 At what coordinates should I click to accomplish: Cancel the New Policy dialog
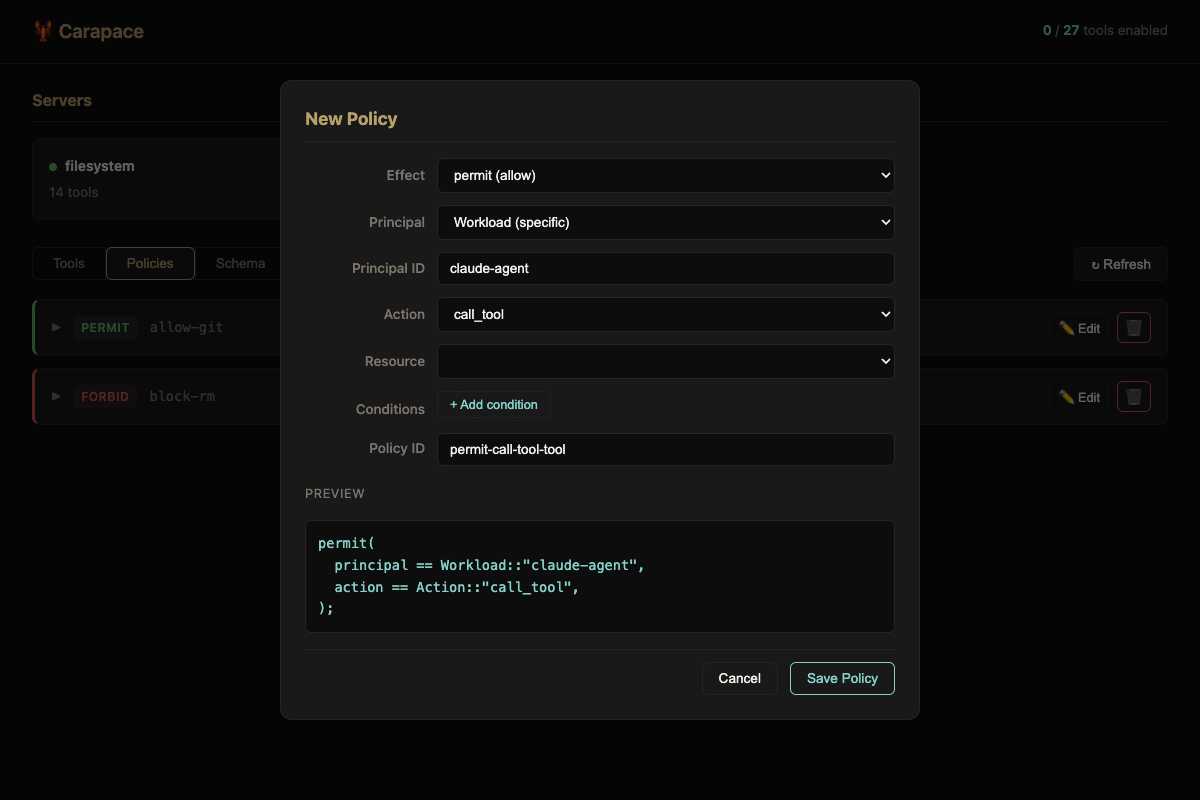(x=739, y=678)
